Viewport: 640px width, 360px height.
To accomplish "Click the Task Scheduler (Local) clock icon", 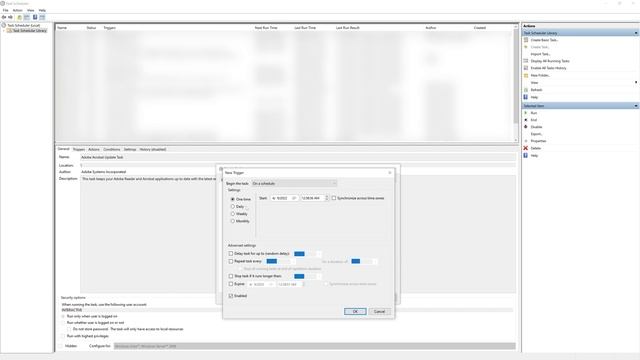I will (x=4, y=25).
